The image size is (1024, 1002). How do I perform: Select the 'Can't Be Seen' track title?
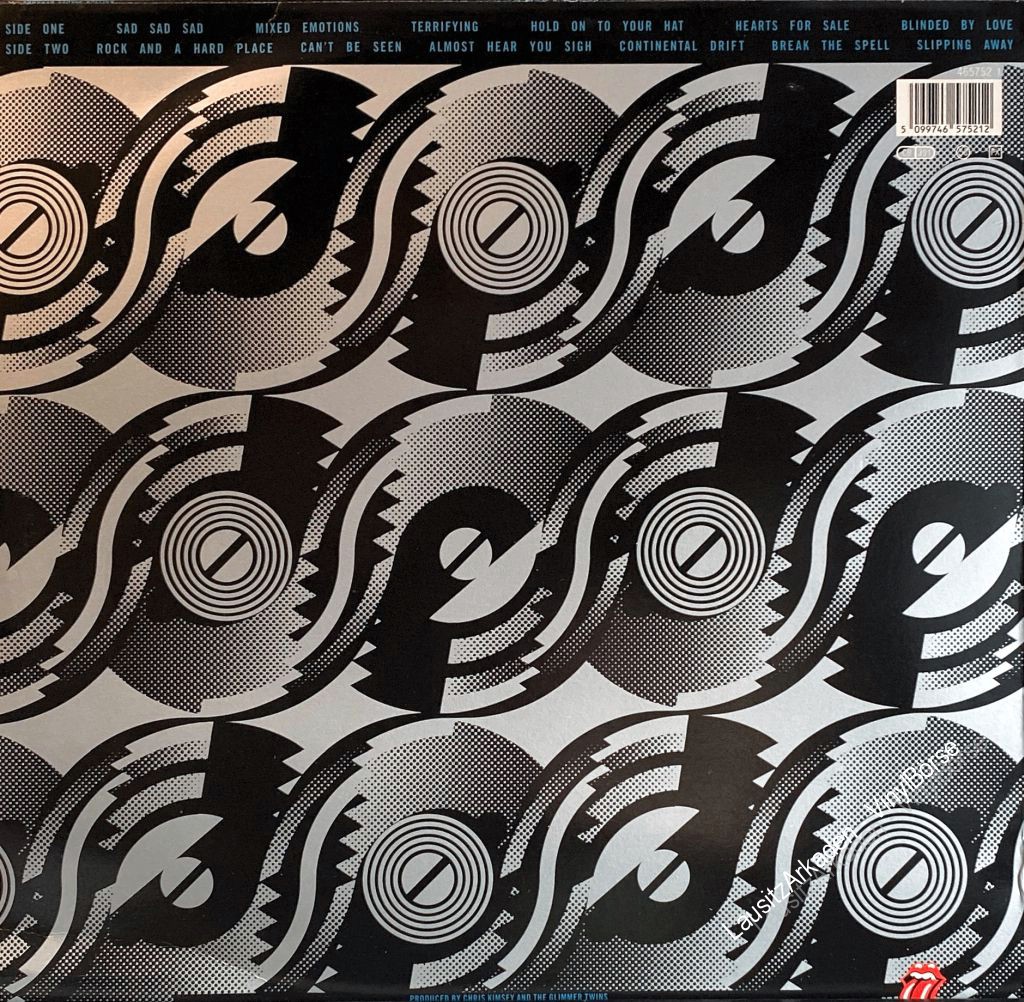pos(351,47)
